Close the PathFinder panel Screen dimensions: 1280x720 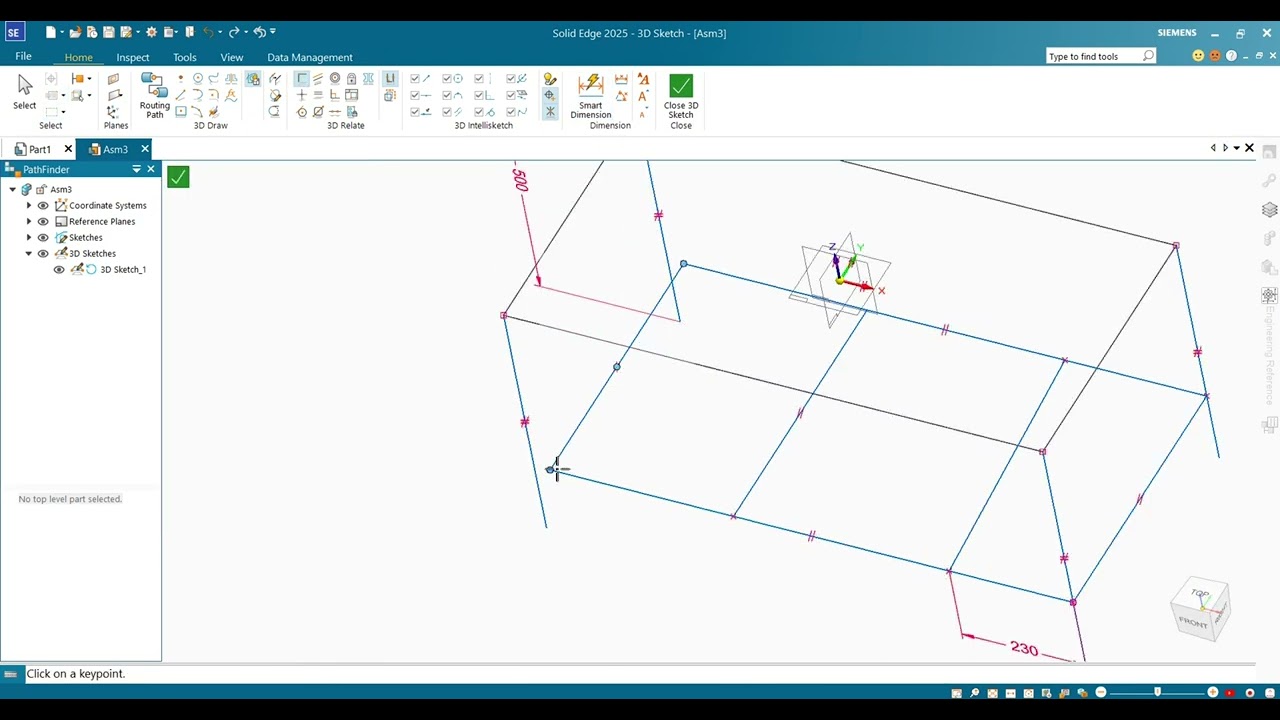pyautogui.click(x=151, y=169)
